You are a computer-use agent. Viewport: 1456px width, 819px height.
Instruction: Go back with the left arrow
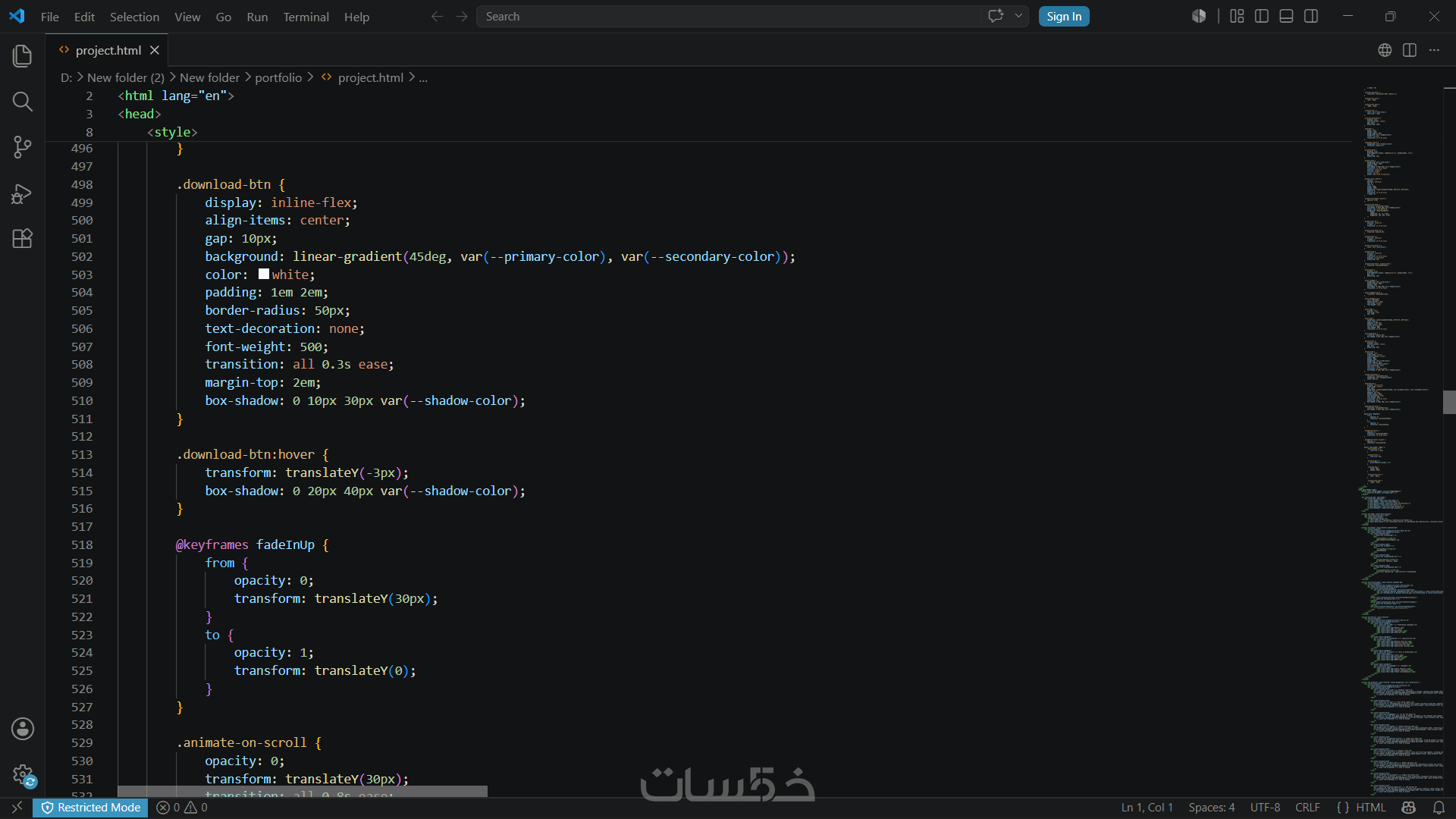[x=437, y=17]
